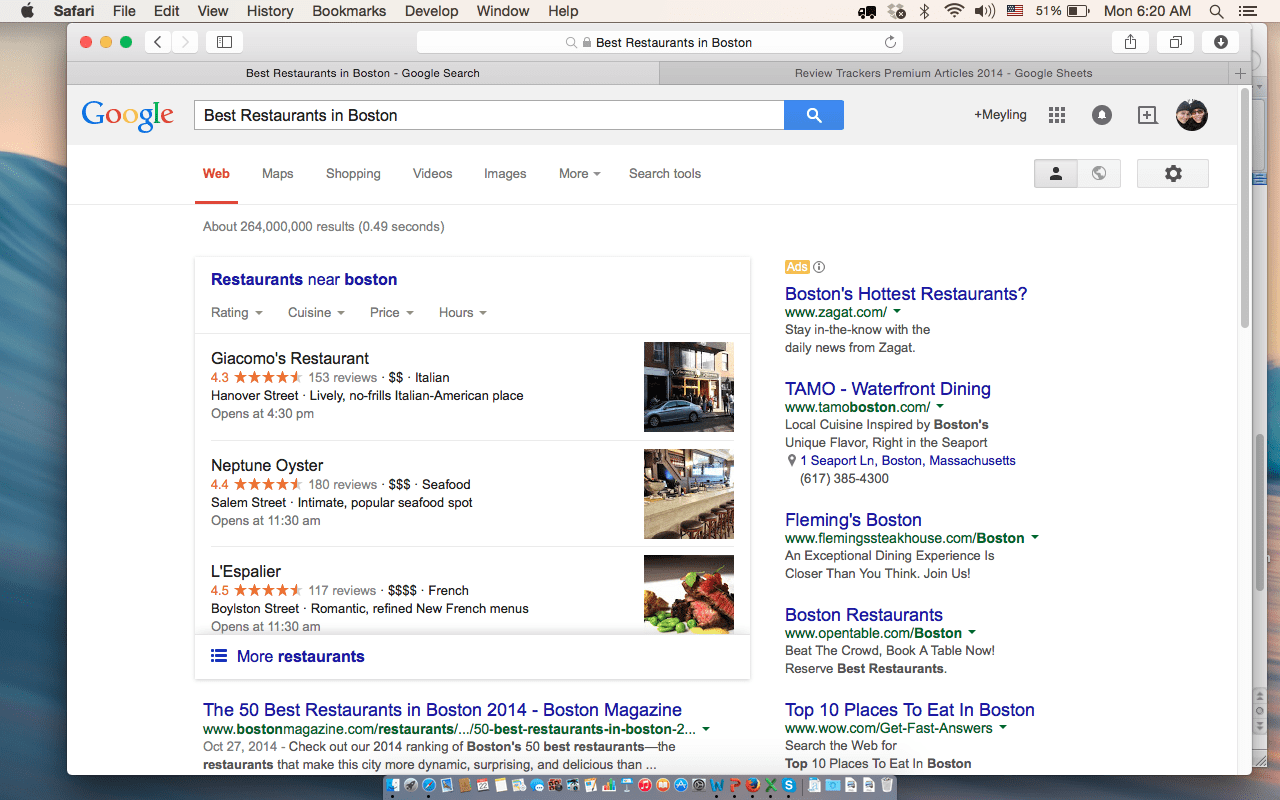Viewport: 1280px width, 800px height.
Task: Open the Fleming's Boston ad link
Action: click(853, 520)
